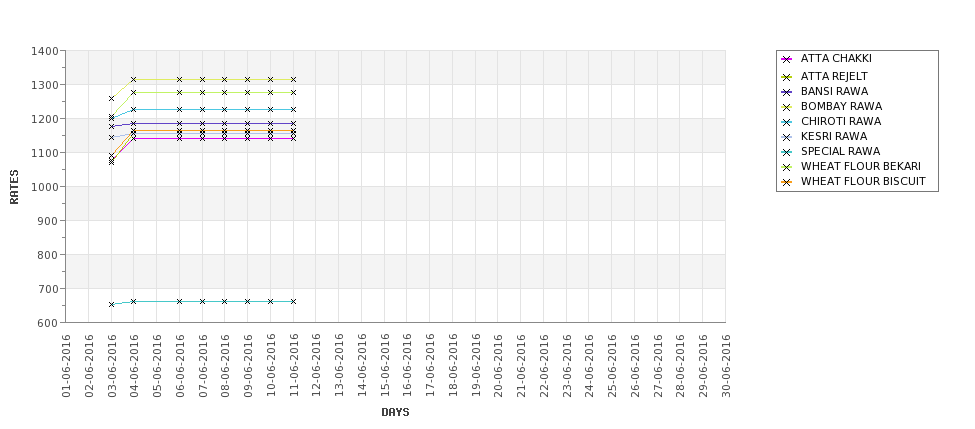This screenshot has height=429, width=975.
Task: Click the 800 y-axis tick label
Action: click(x=48, y=255)
